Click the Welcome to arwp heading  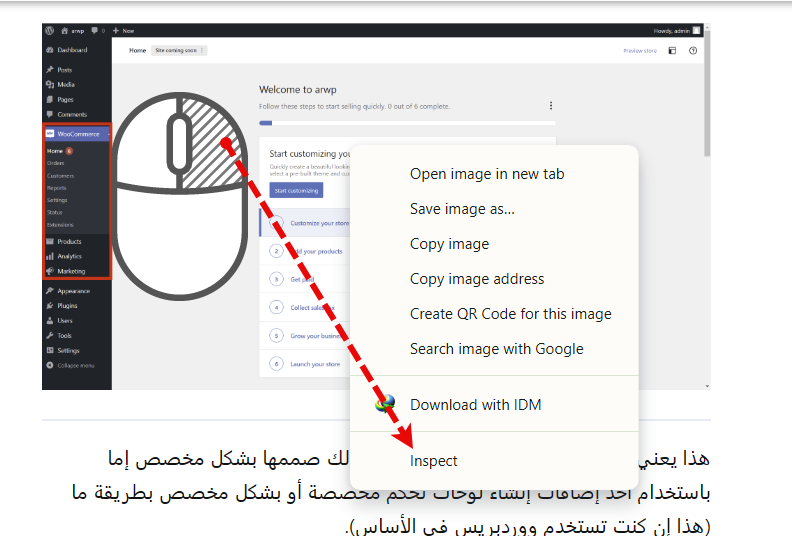[x=298, y=89]
